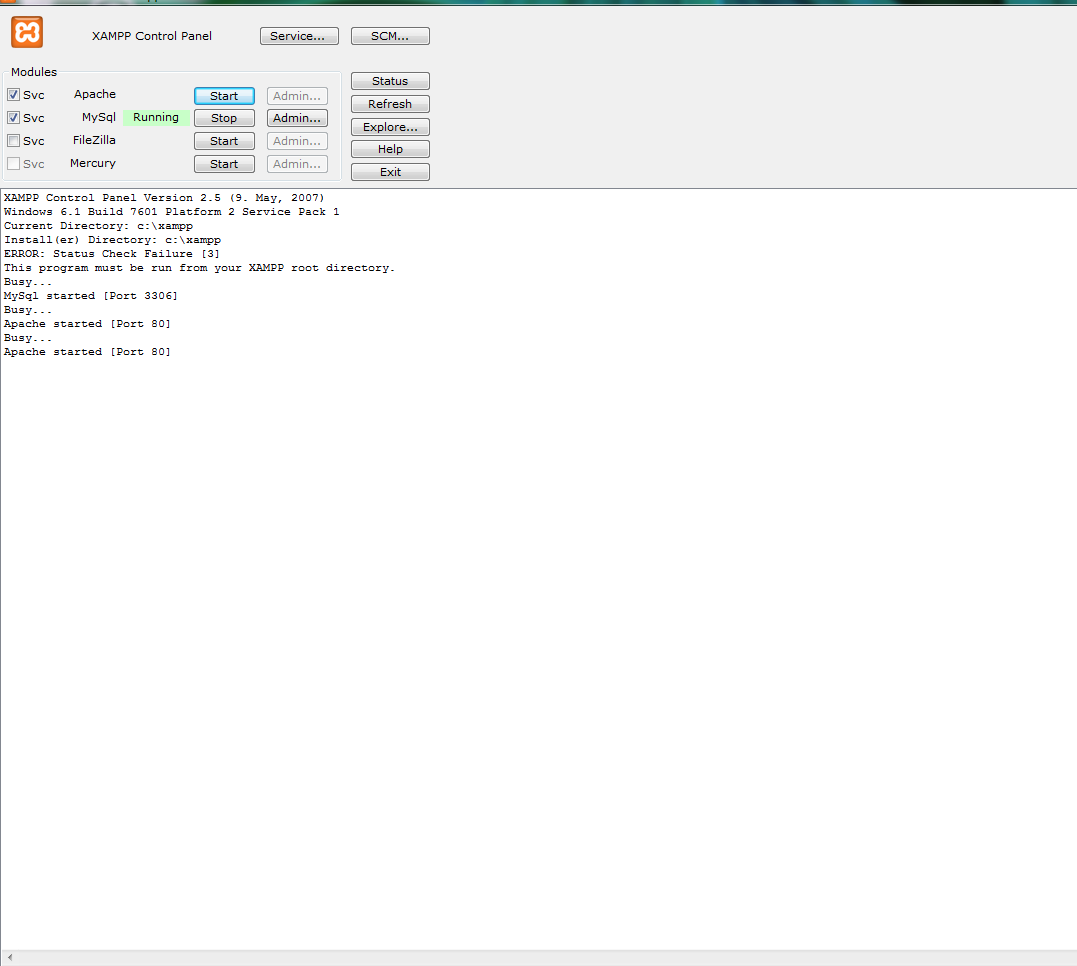Open Admin... for Mercury
The image size is (1077, 966).
297,164
